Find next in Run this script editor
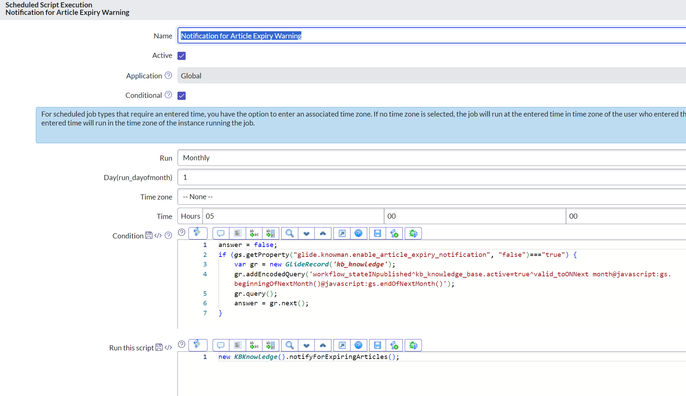686x396 pixels. click(306, 346)
